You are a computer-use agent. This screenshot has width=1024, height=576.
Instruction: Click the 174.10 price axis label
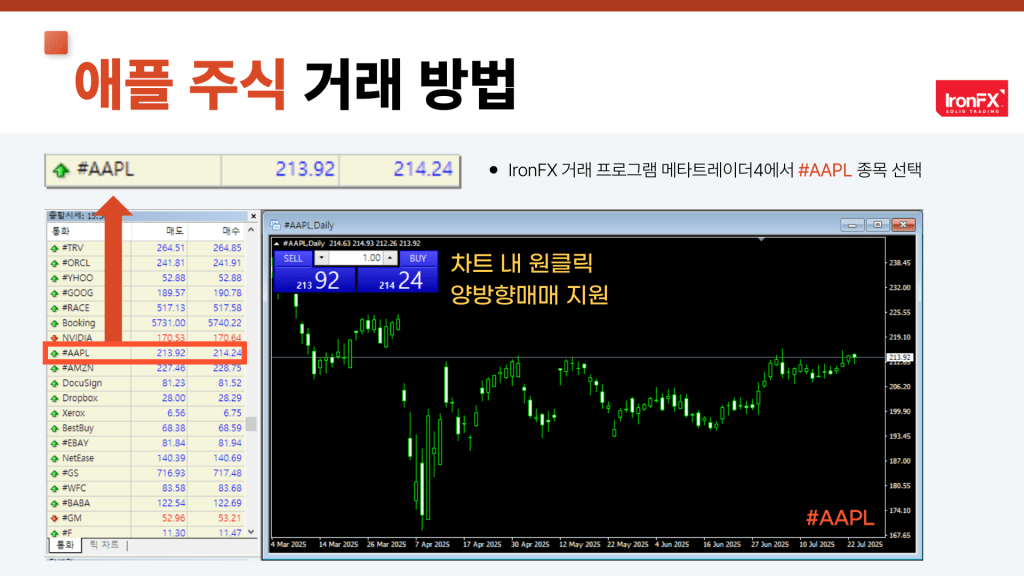900,511
